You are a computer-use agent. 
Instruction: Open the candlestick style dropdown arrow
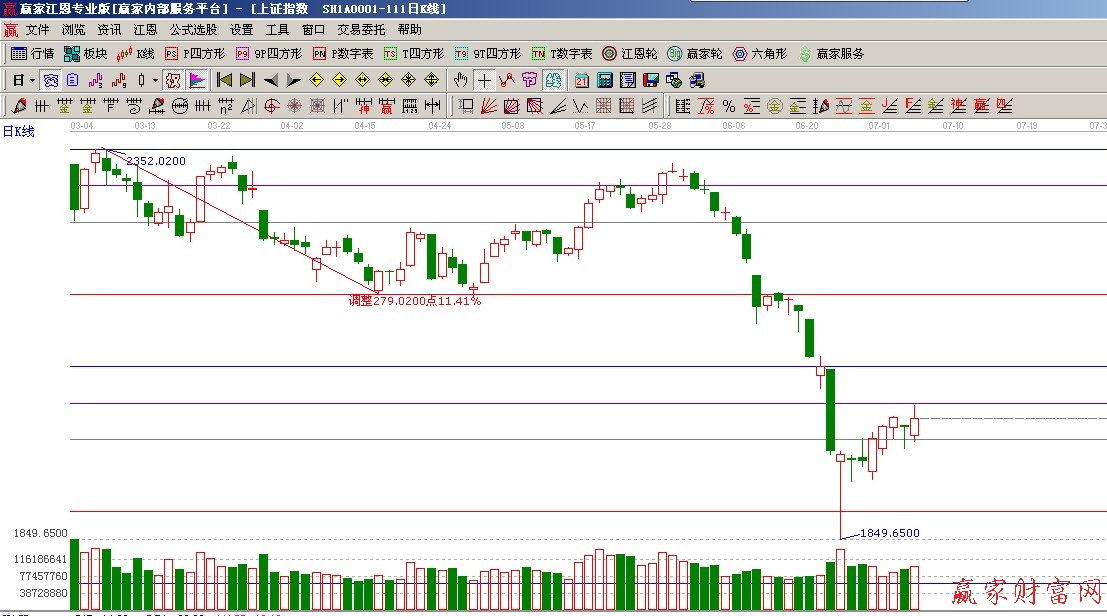click(155, 80)
